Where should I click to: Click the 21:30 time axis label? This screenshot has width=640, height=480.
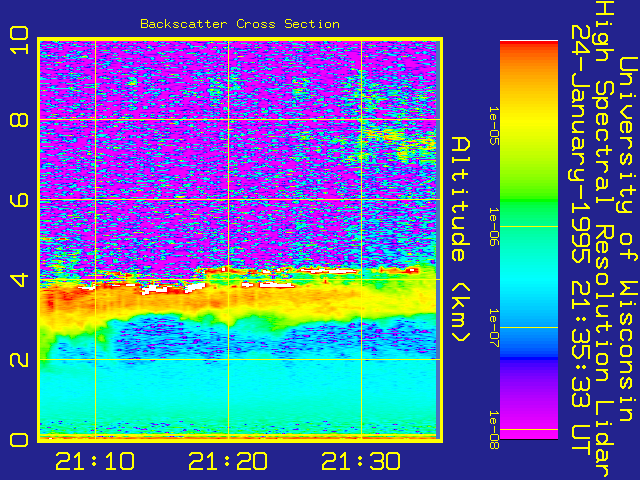click(x=361, y=461)
